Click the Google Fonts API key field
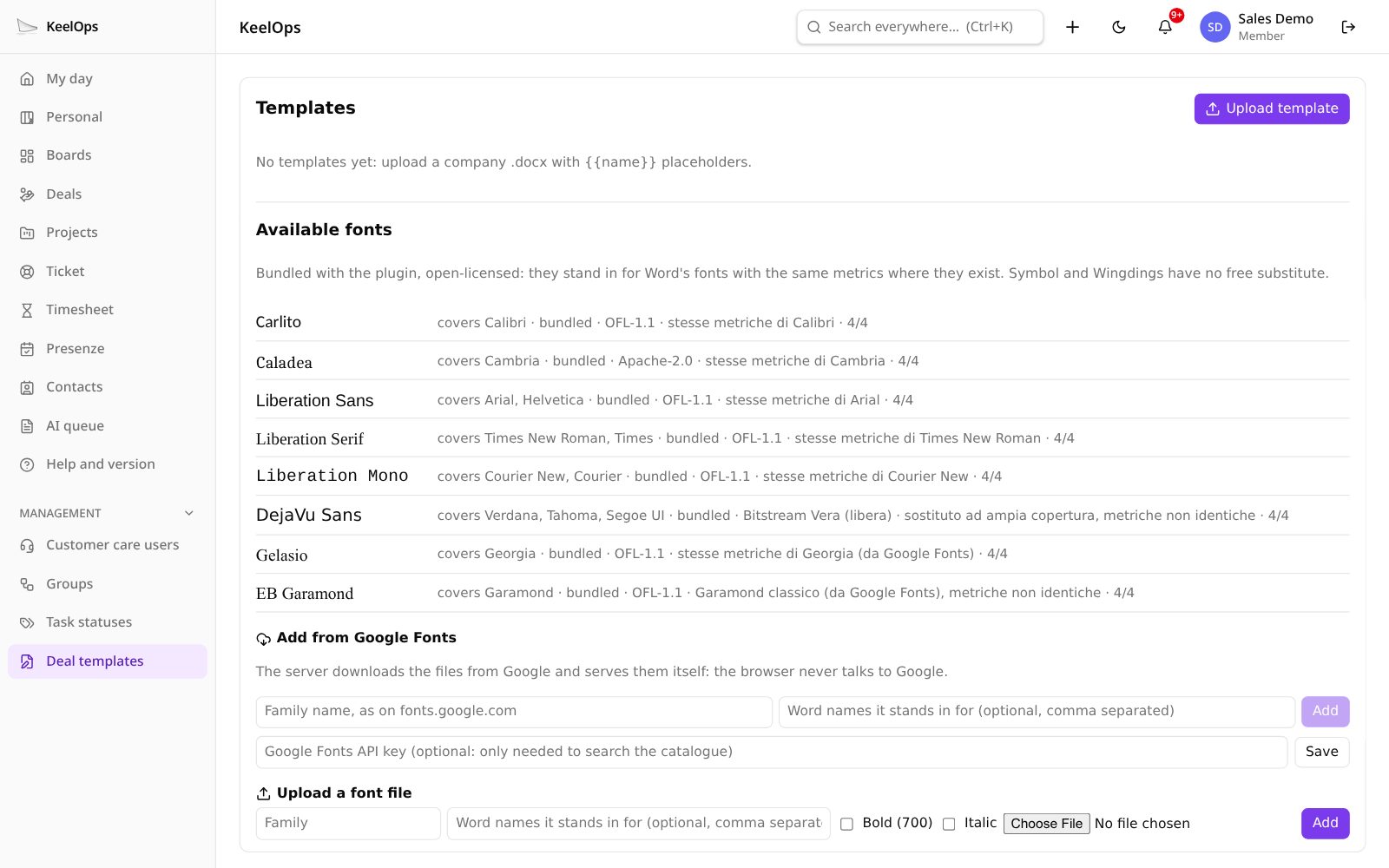1389x868 pixels. click(771, 753)
